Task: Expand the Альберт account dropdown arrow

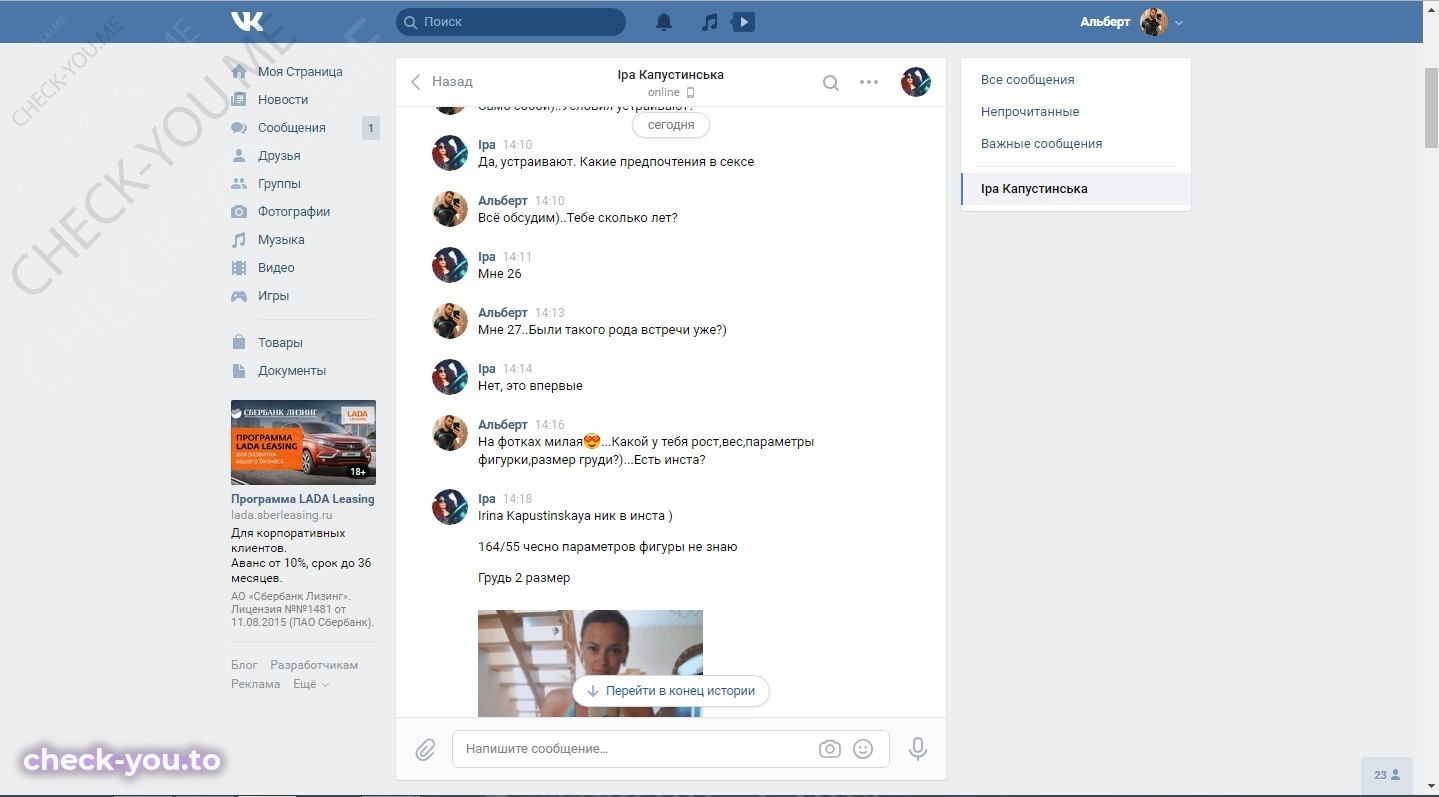Action: tap(1179, 23)
